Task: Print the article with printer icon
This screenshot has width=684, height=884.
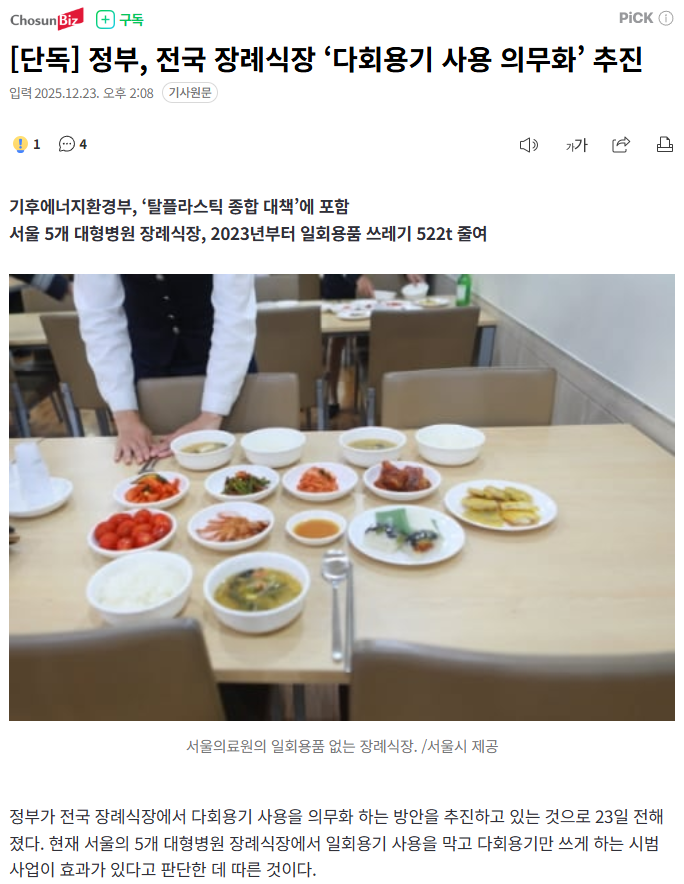Action: (665, 145)
